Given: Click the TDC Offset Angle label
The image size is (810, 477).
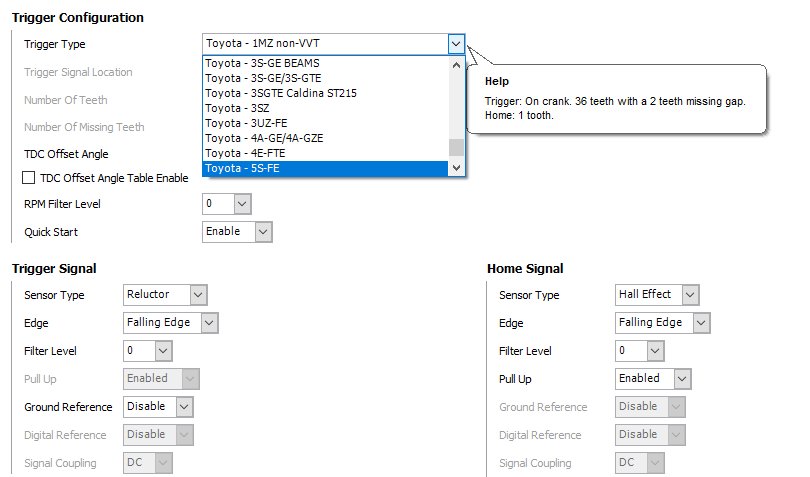Looking at the screenshot, I should 66,154.
